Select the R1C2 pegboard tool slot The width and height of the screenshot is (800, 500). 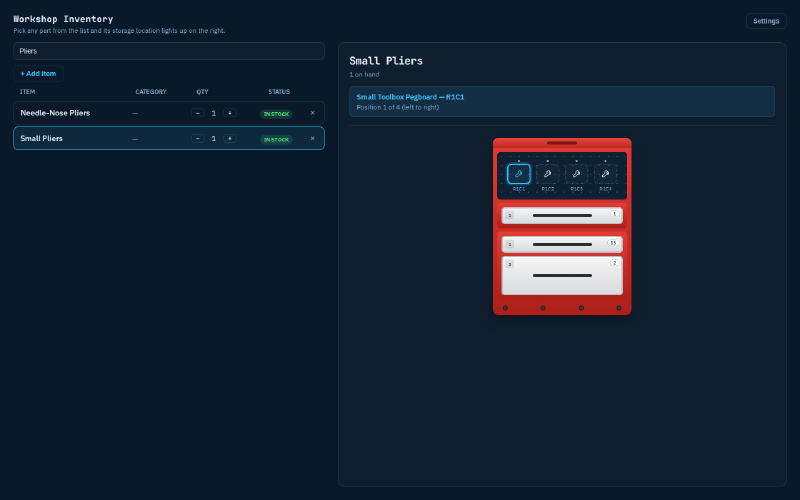(x=547, y=174)
